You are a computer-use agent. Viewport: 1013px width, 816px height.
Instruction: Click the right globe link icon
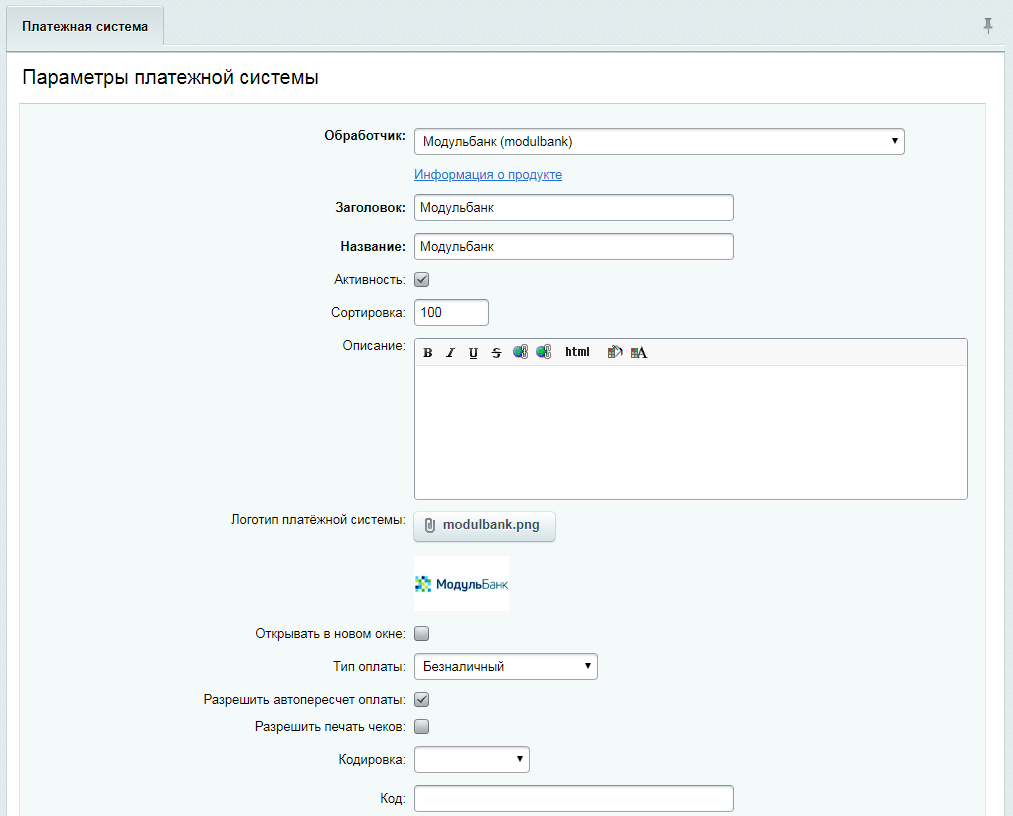point(543,352)
